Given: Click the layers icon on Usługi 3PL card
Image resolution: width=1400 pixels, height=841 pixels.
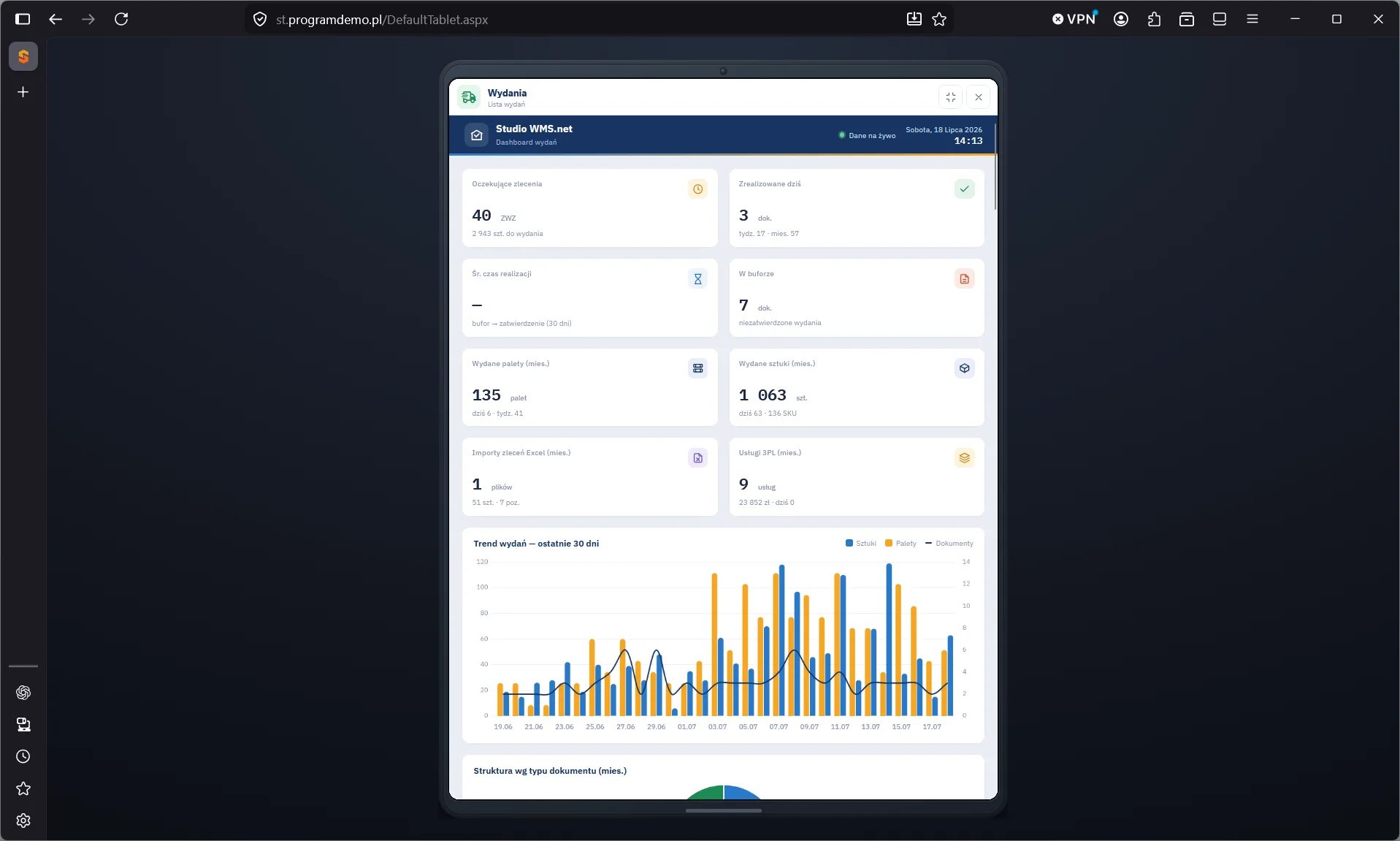Looking at the screenshot, I should pos(964,458).
